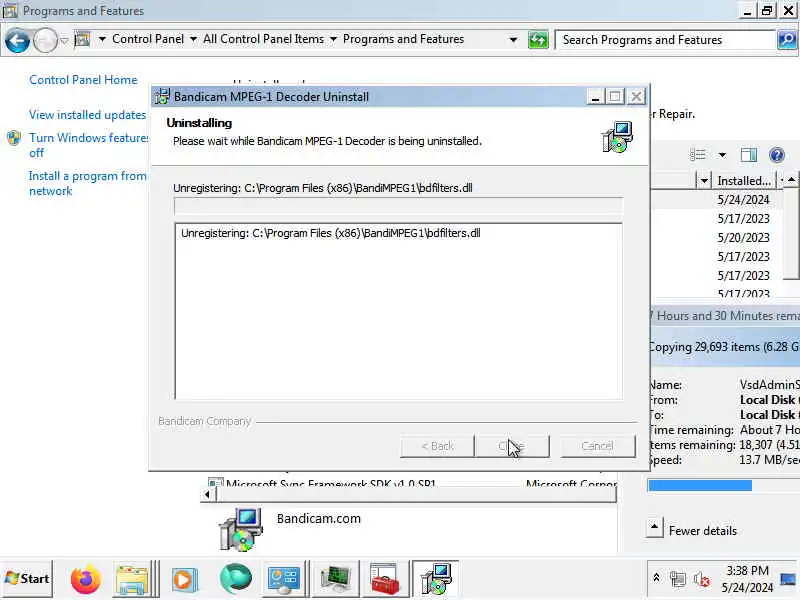
Task: Expand dropdown arrow after All Control Panel Items
Action: [x=333, y=39]
